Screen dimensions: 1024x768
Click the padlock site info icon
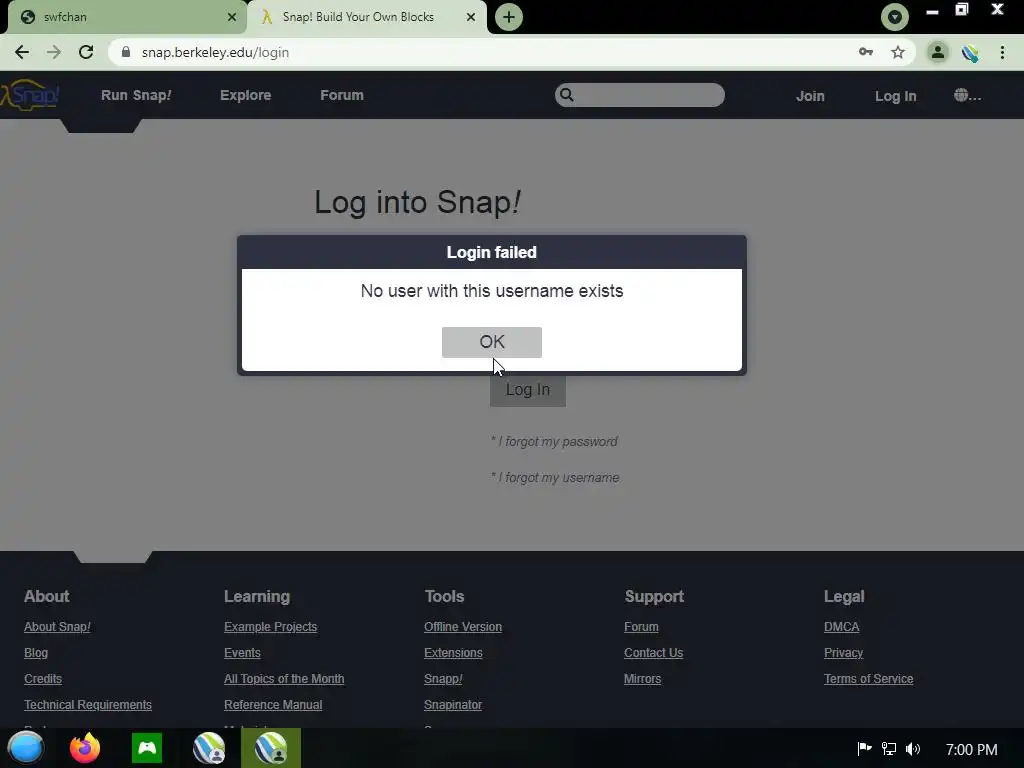[x=126, y=52]
